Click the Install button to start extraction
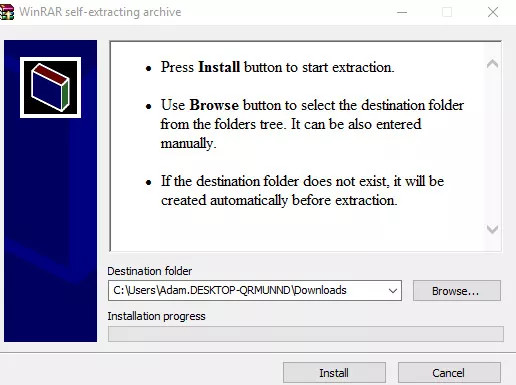The height and width of the screenshot is (385, 516). (x=334, y=373)
